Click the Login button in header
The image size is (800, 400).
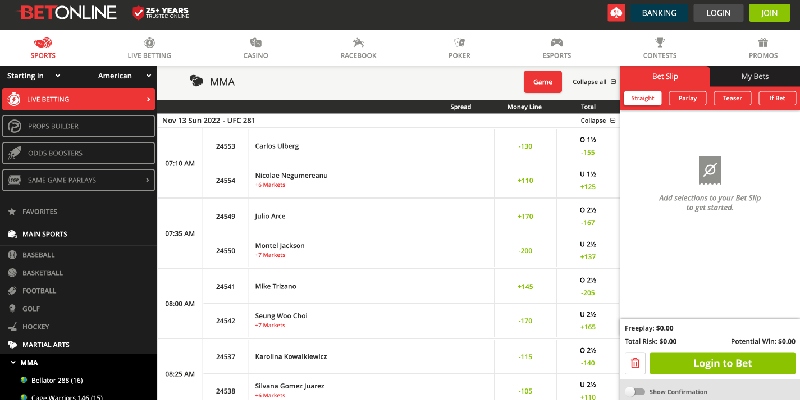(718, 13)
